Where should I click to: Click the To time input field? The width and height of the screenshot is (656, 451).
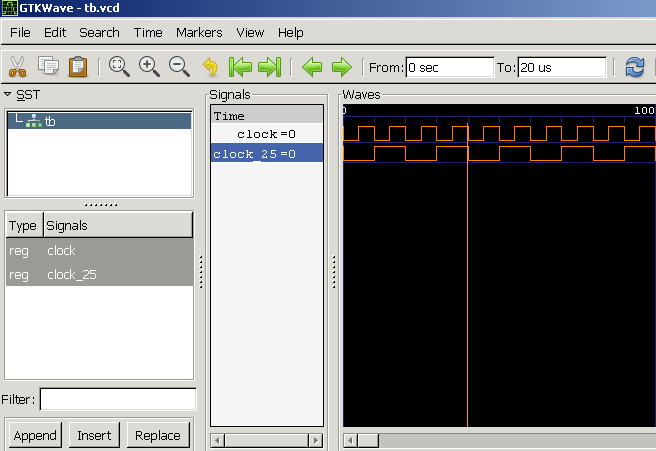click(x=562, y=67)
